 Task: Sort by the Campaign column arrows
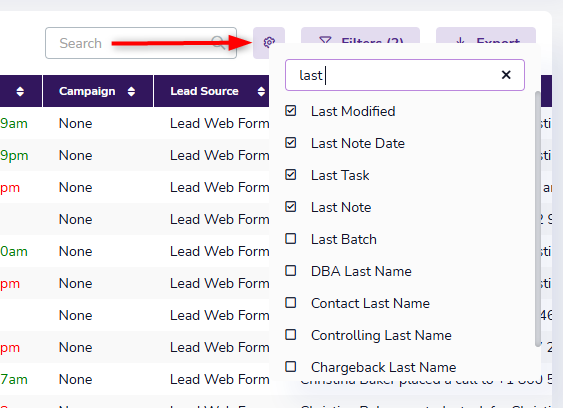[131, 91]
